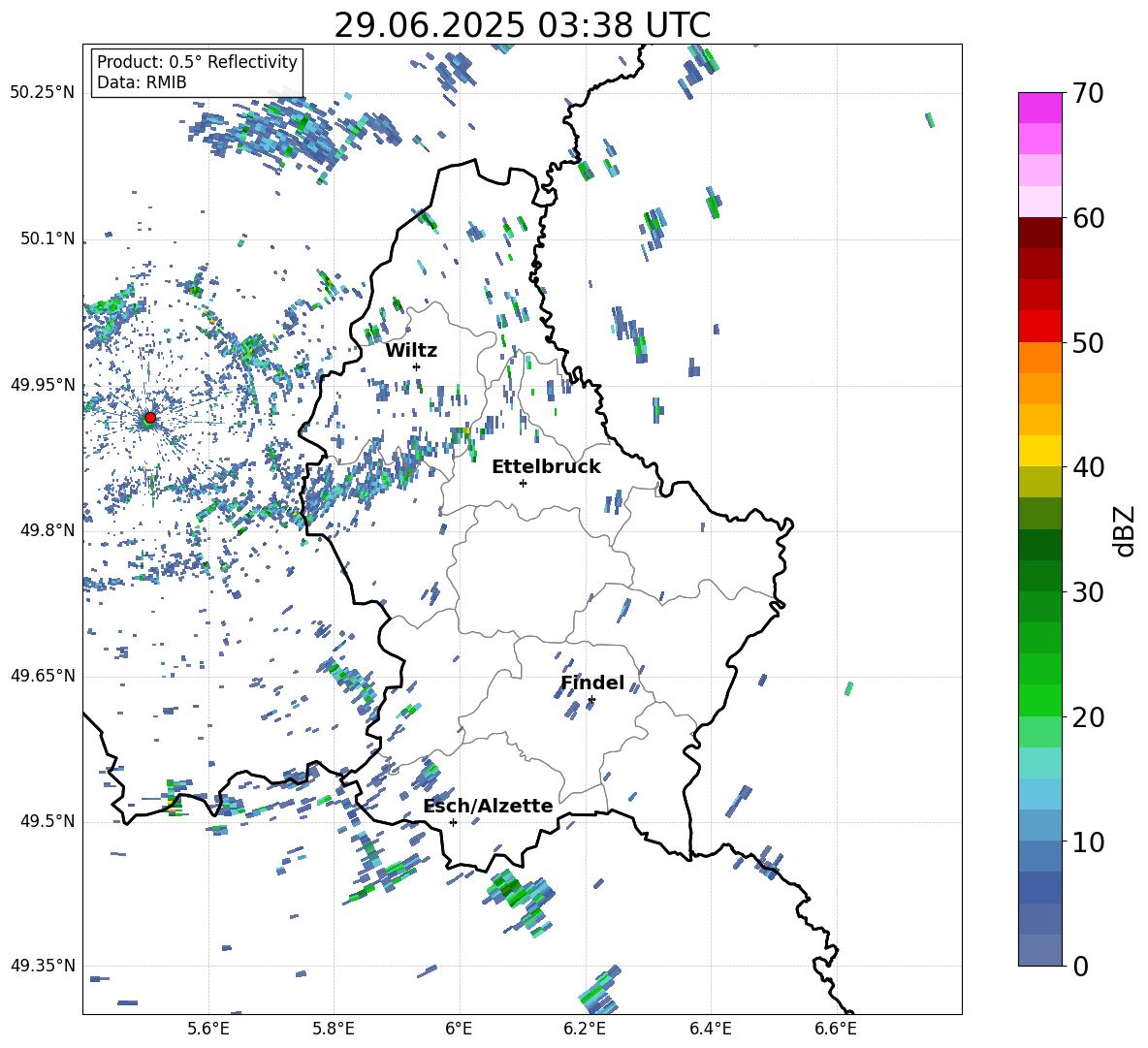Click the Findel city label
This screenshot has height=1048, width=1148.
(592, 683)
